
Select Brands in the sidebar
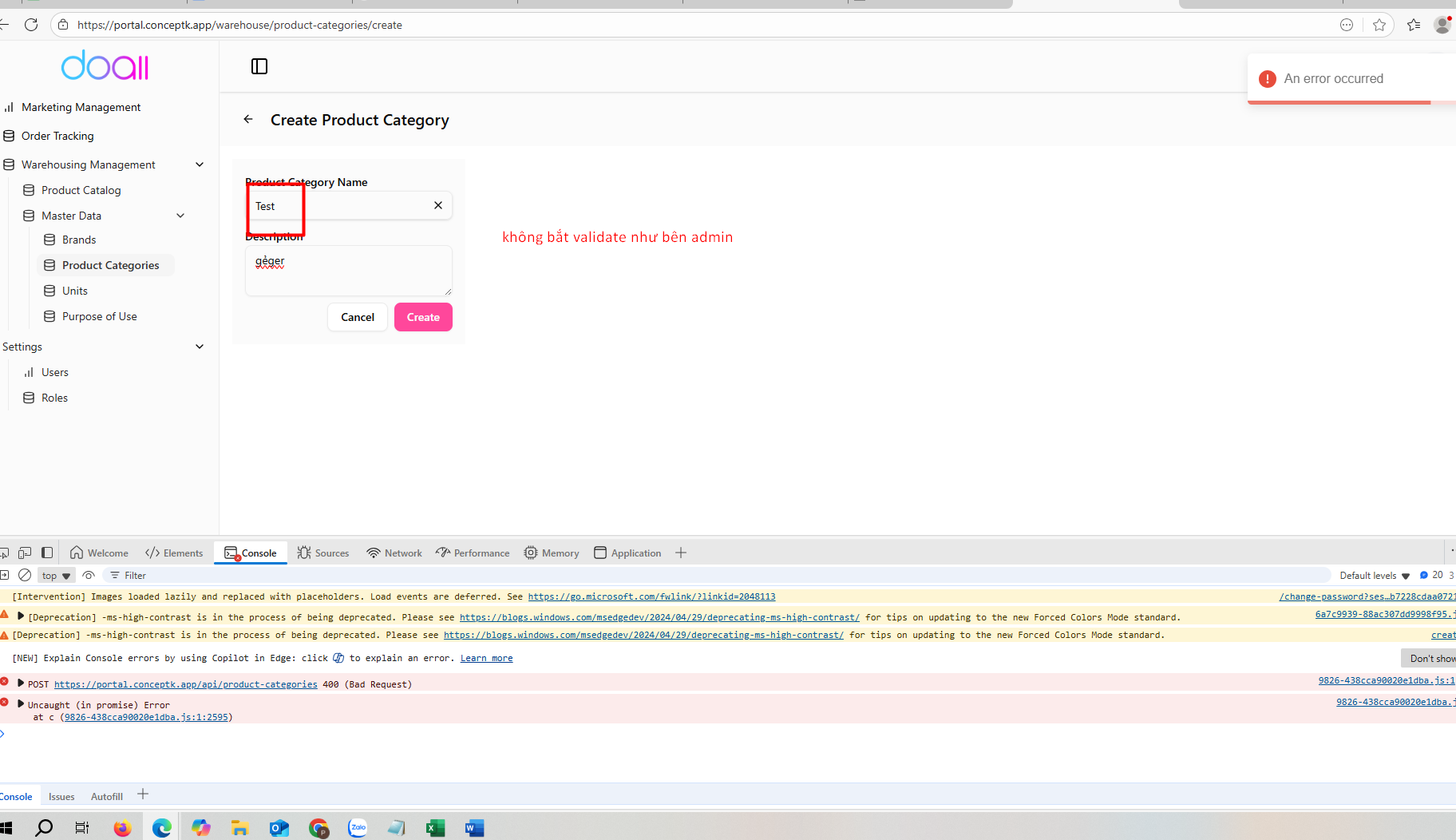78,240
